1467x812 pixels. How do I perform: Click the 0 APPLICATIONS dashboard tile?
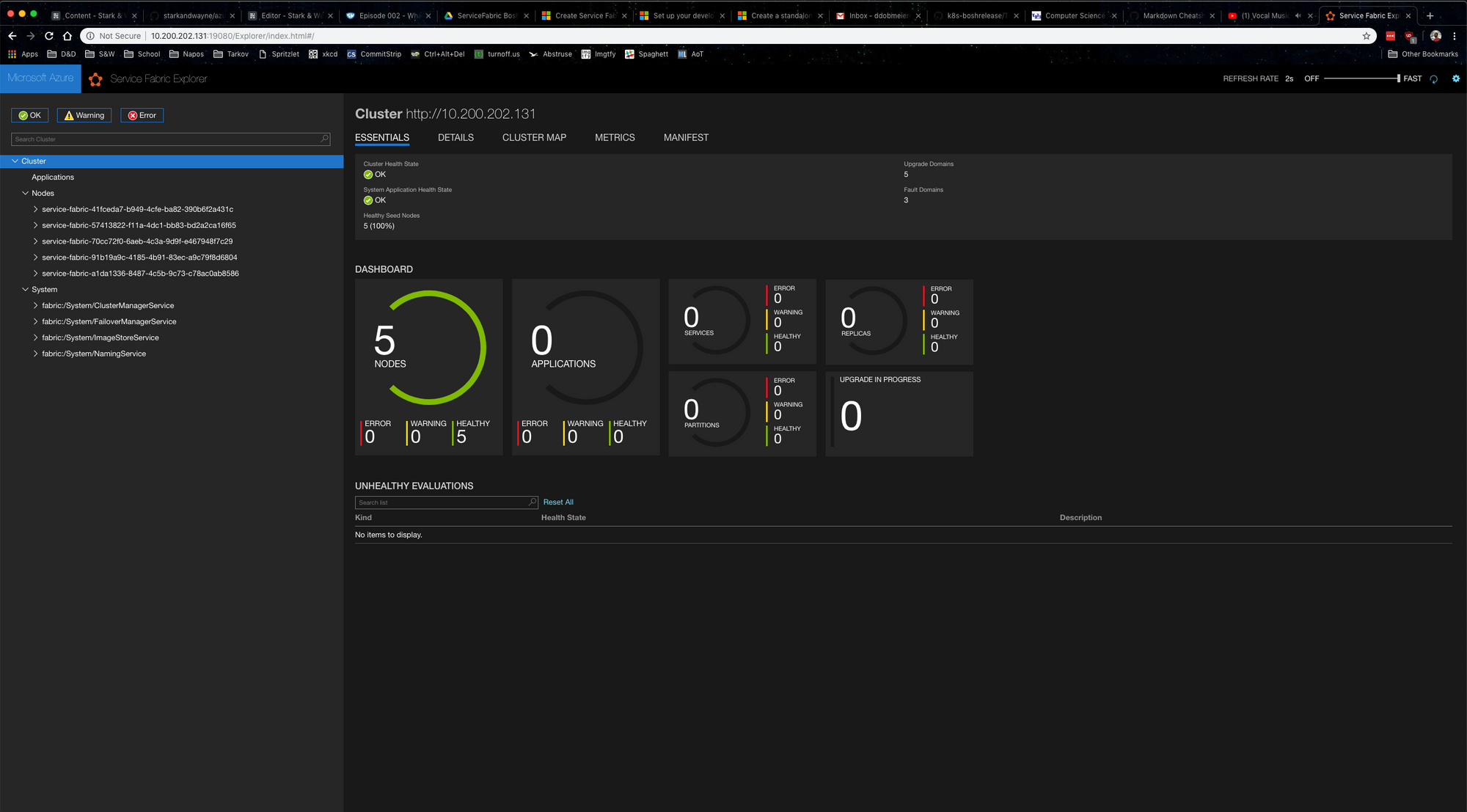tap(585, 367)
